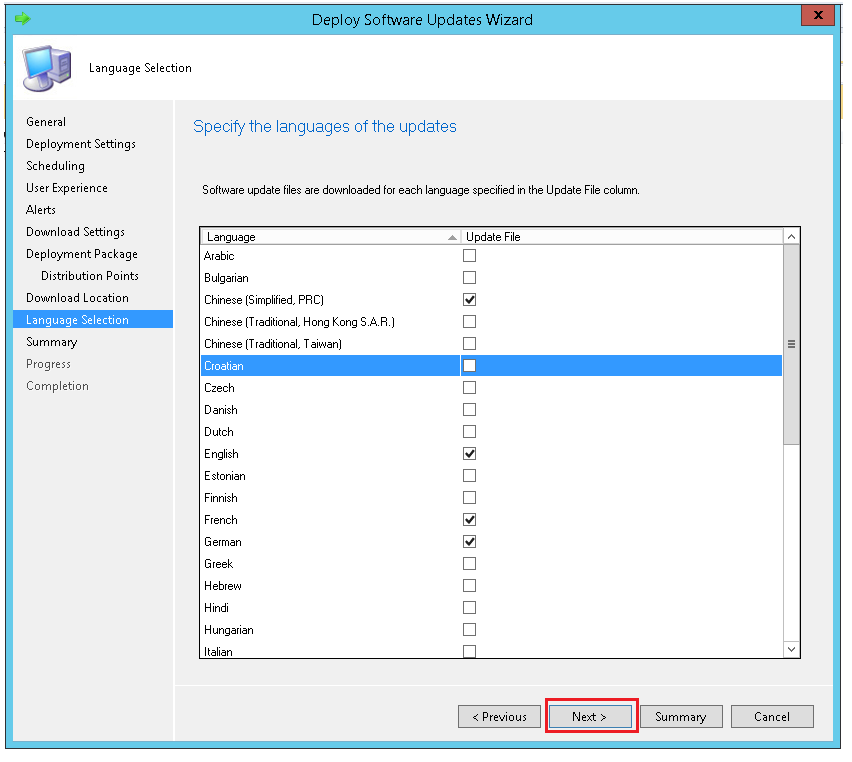This screenshot has width=852, height=762.
Task: Click the scrollbar down arrow
Action: (791, 649)
